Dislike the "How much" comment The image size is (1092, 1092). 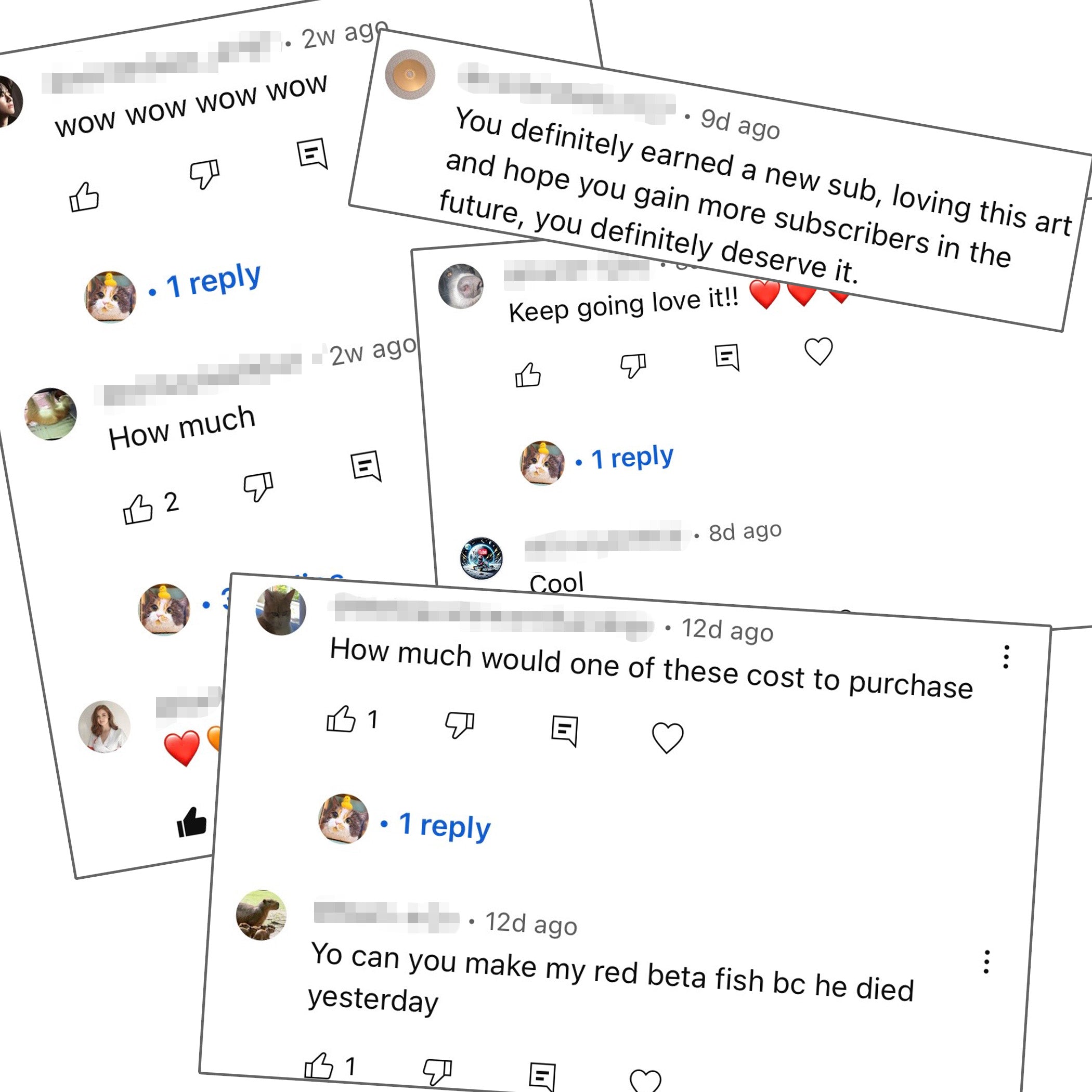(x=258, y=486)
